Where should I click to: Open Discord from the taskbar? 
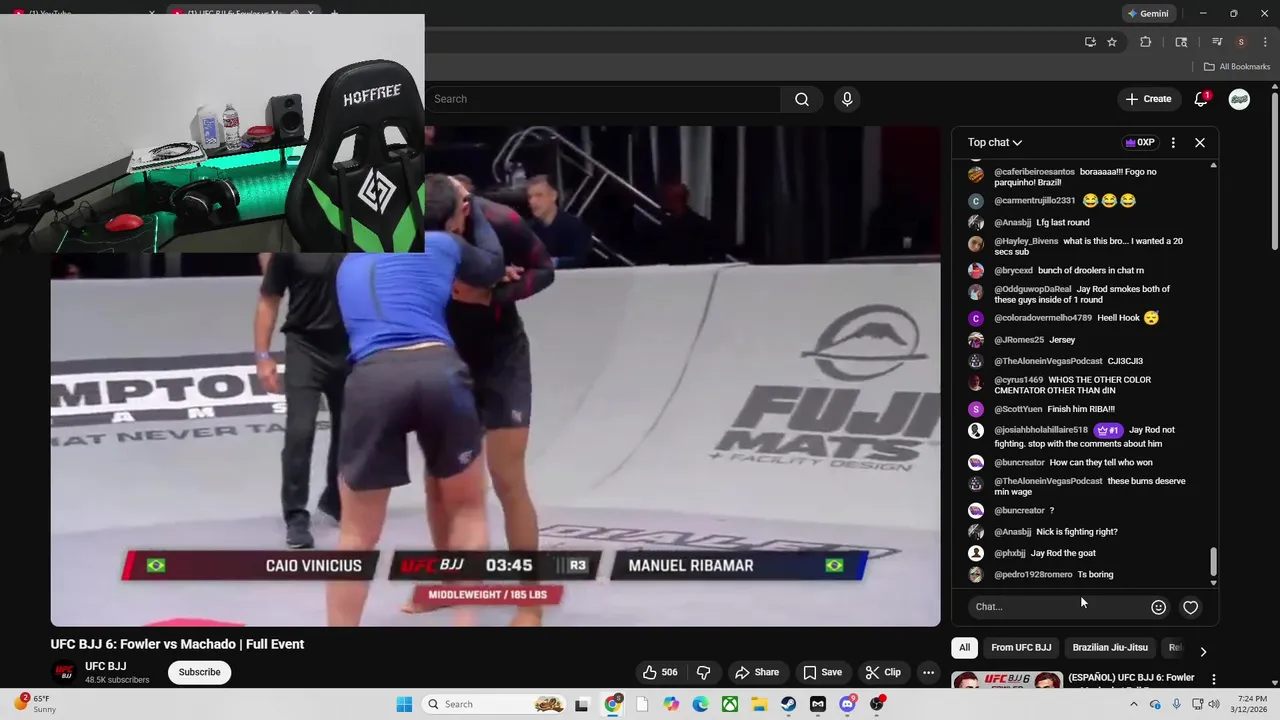(x=848, y=704)
